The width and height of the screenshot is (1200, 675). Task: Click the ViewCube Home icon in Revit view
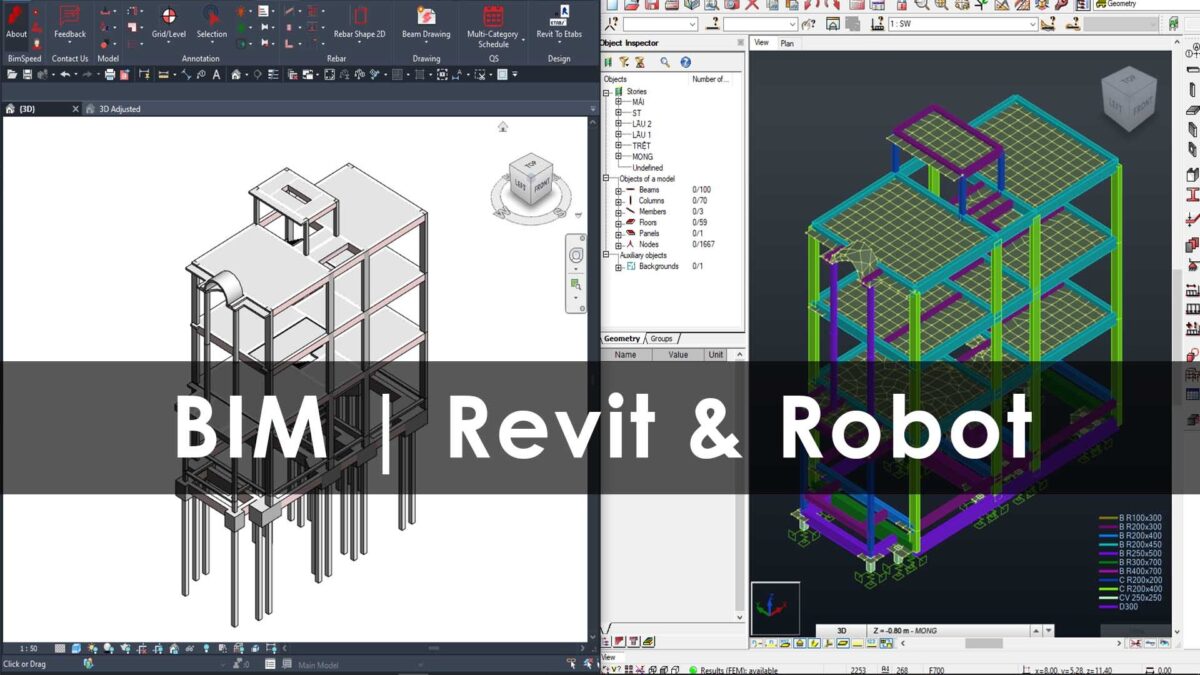[x=502, y=126]
